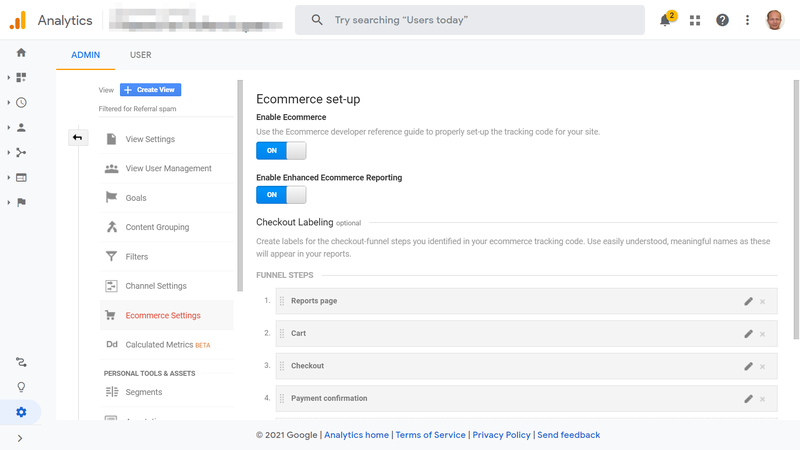Expand the Conversions section arrow
800x450 pixels.
[x=8, y=203]
